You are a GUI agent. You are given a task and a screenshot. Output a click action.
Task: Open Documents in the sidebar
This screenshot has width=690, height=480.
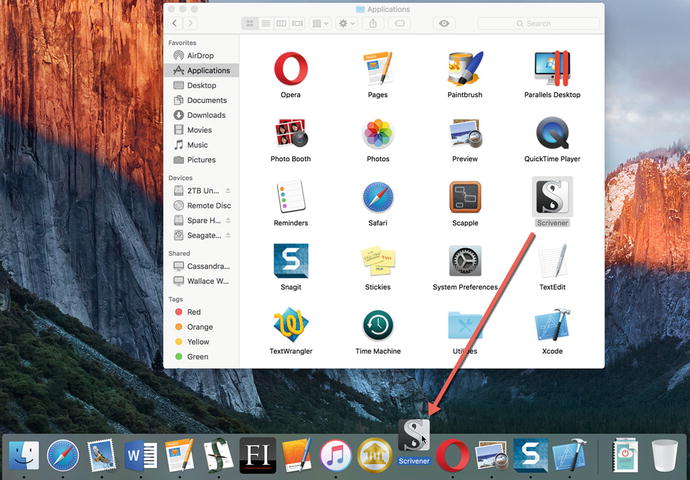point(202,100)
